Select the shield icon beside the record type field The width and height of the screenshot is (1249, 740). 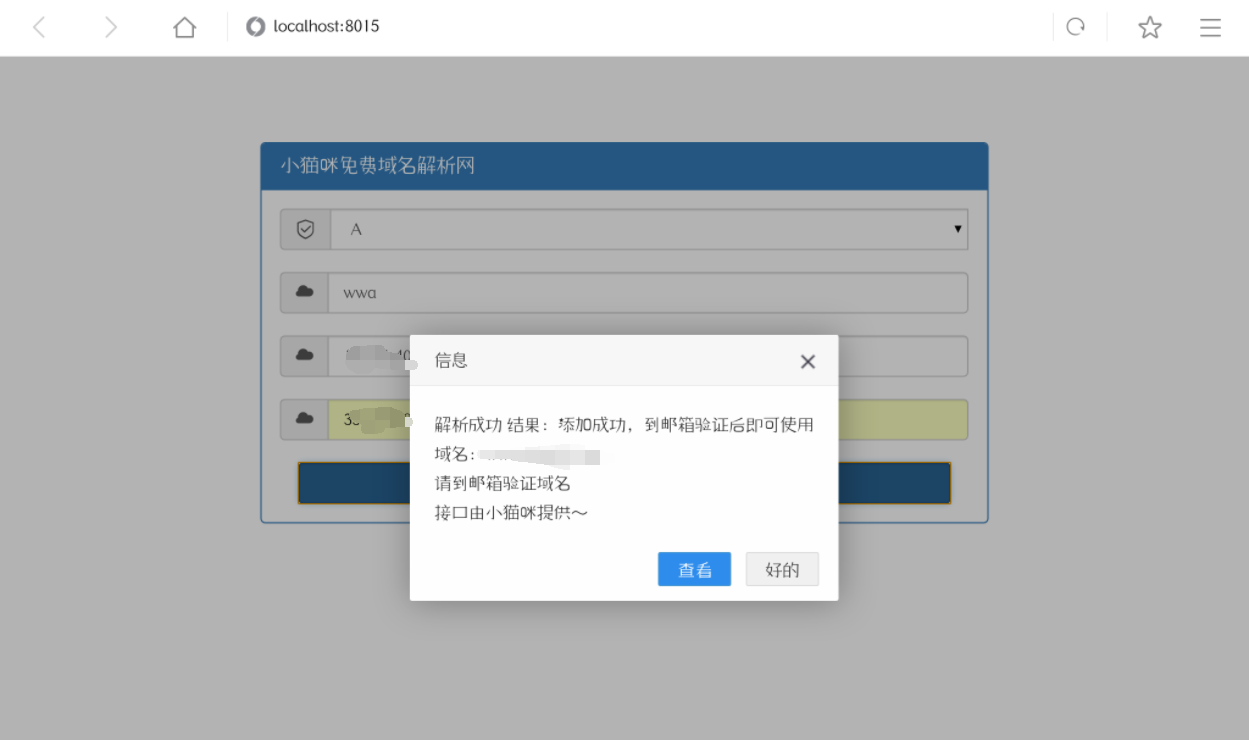click(304, 229)
